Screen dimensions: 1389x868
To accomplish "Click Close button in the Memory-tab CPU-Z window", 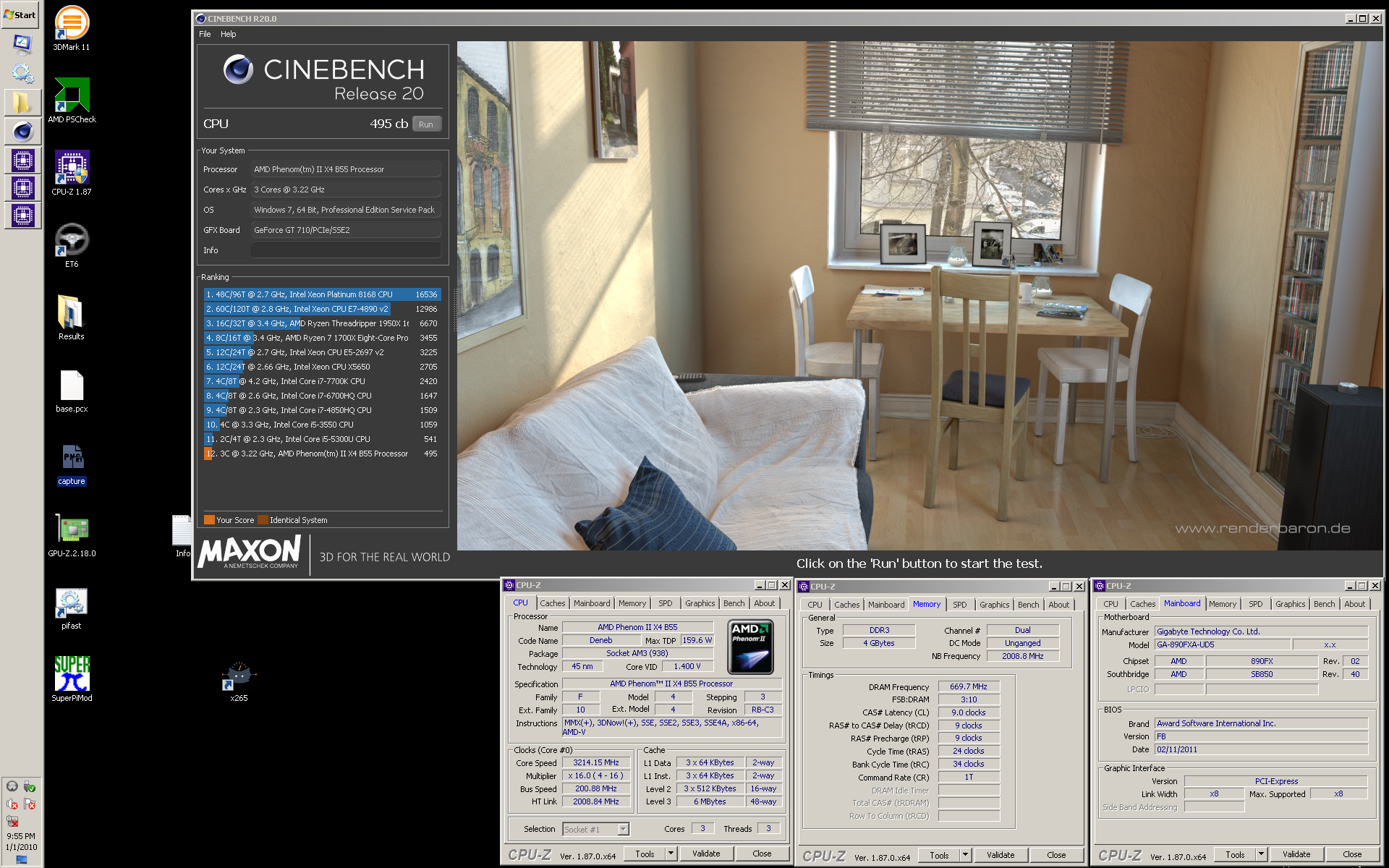I will click(1056, 855).
